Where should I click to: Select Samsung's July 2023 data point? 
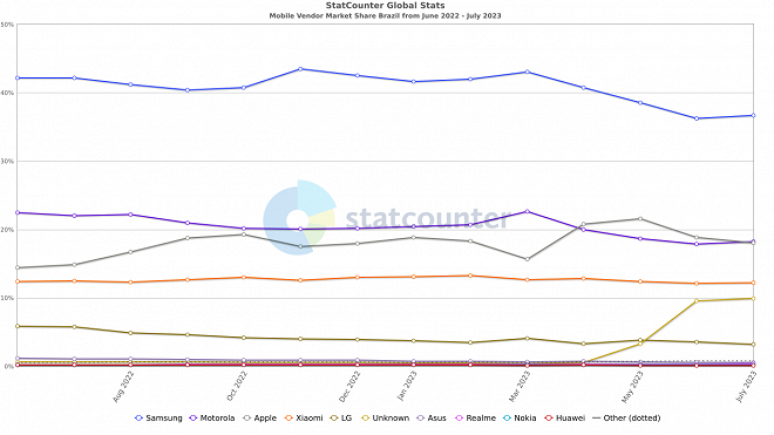753,115
